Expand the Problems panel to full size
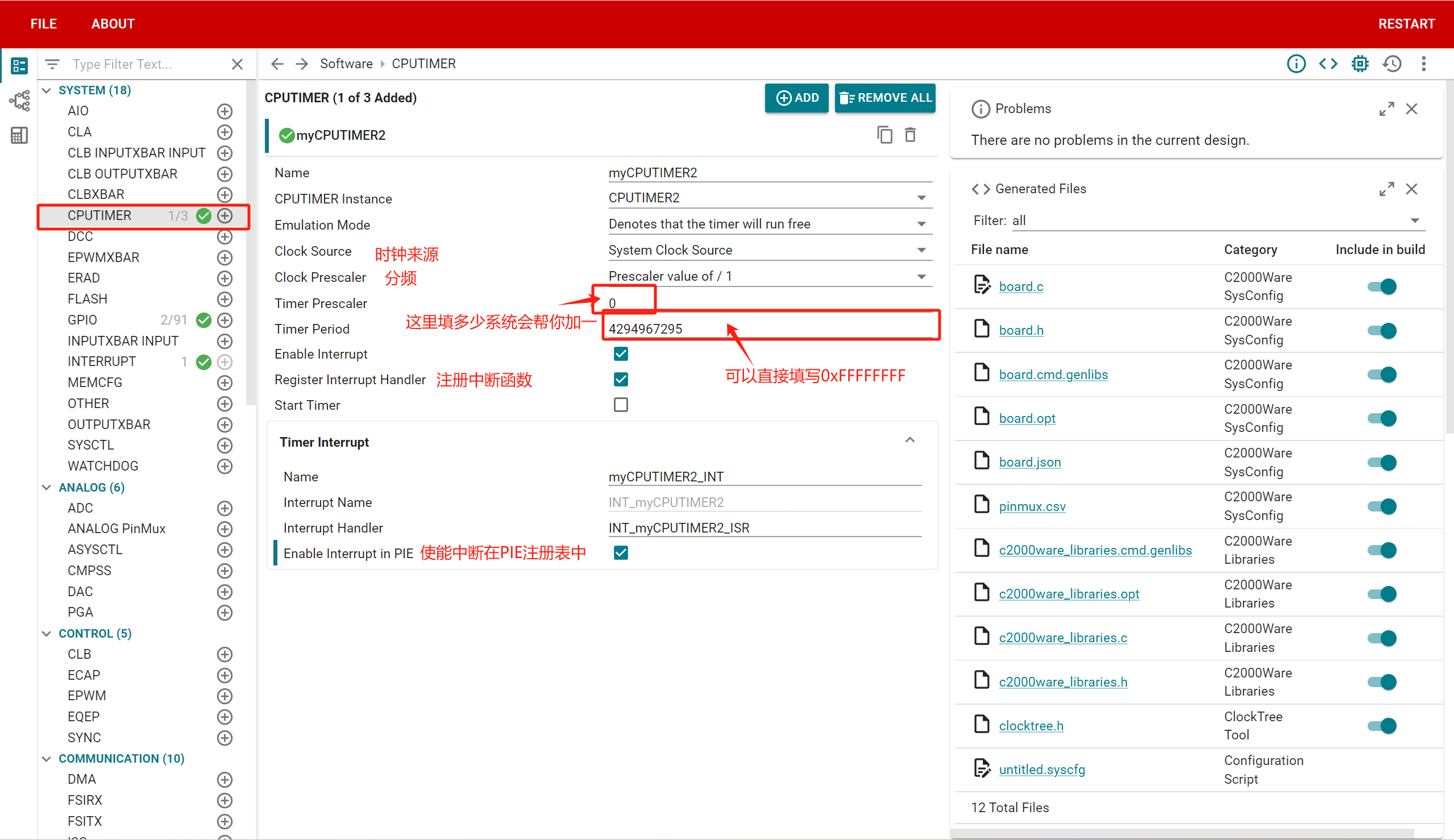 tap(1386, 109)
